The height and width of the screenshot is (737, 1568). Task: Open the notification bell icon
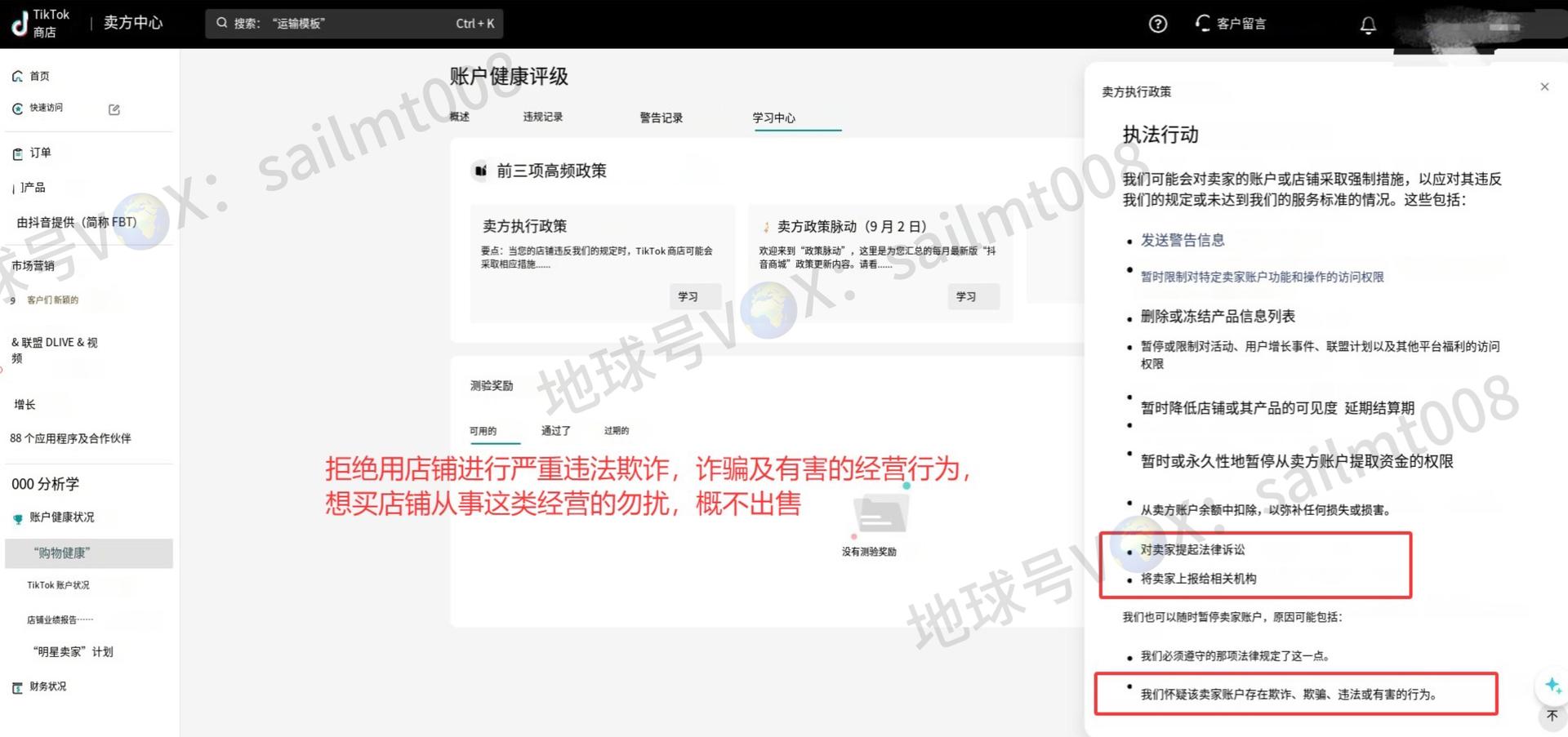tap(1368, 24)
